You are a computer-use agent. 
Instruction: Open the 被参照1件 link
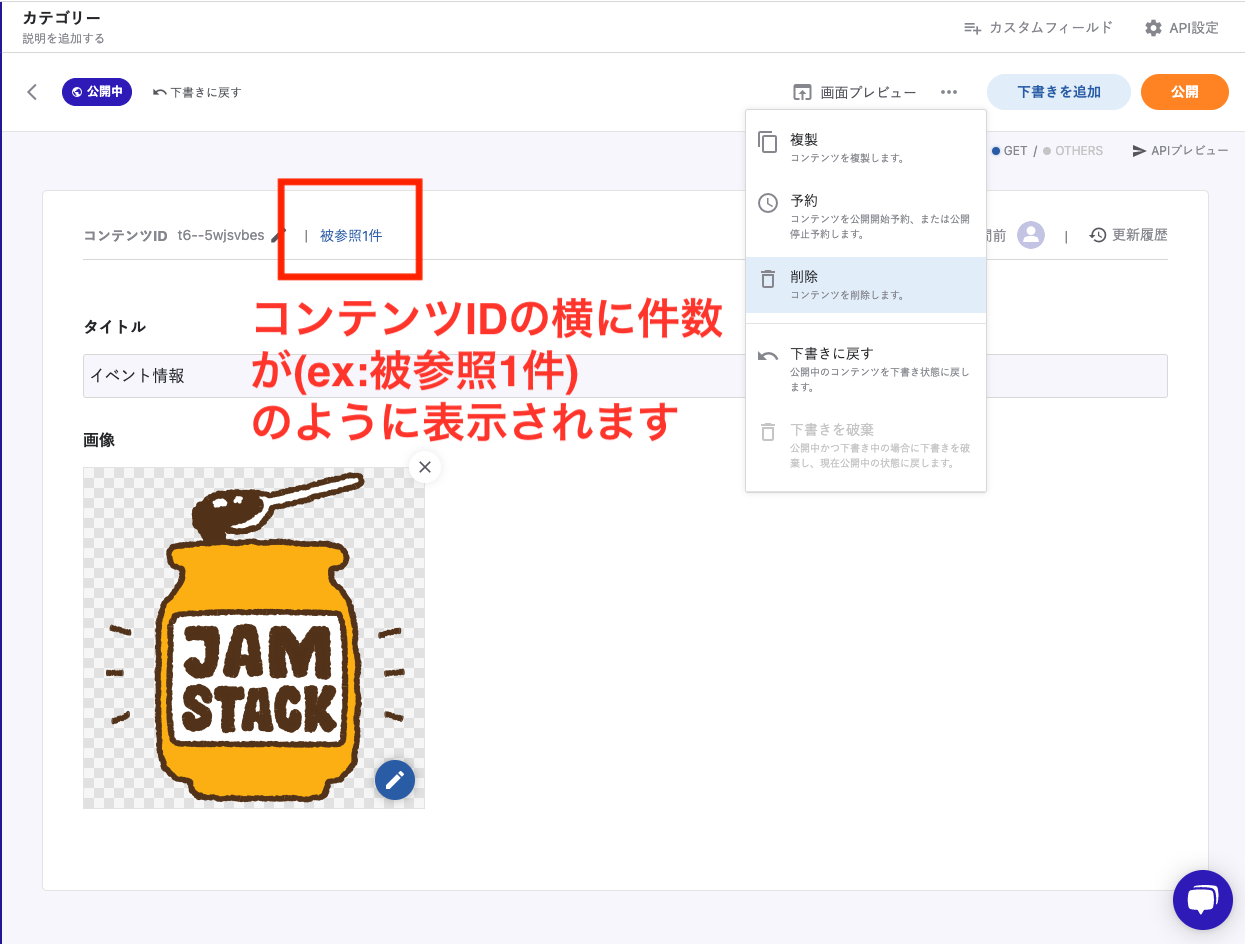coord(351,236)
